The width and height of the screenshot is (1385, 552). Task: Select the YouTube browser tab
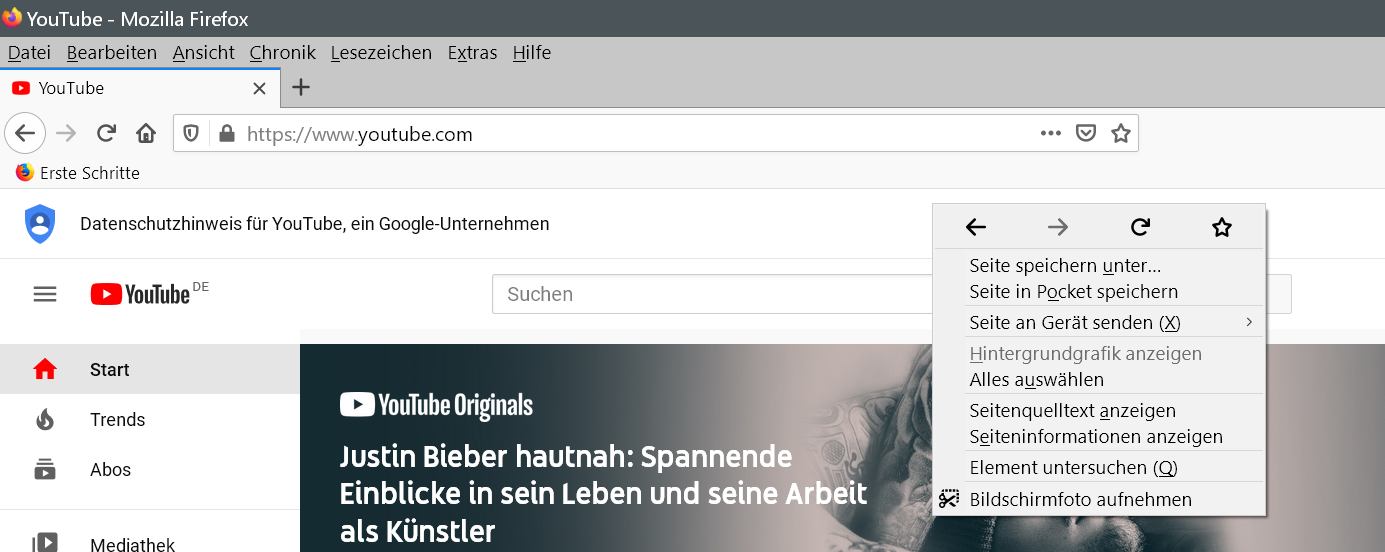[x=140, y=88]
